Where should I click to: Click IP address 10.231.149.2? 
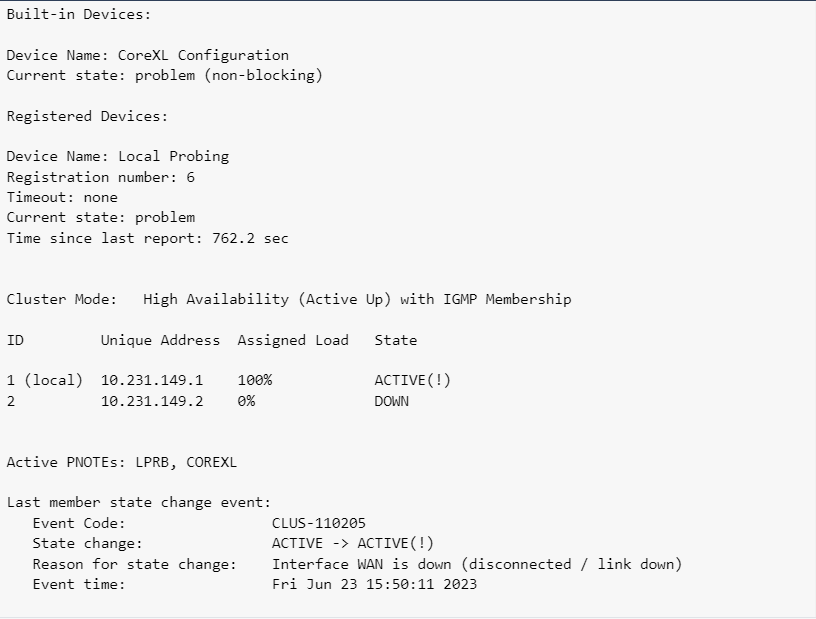coord(152,401)
